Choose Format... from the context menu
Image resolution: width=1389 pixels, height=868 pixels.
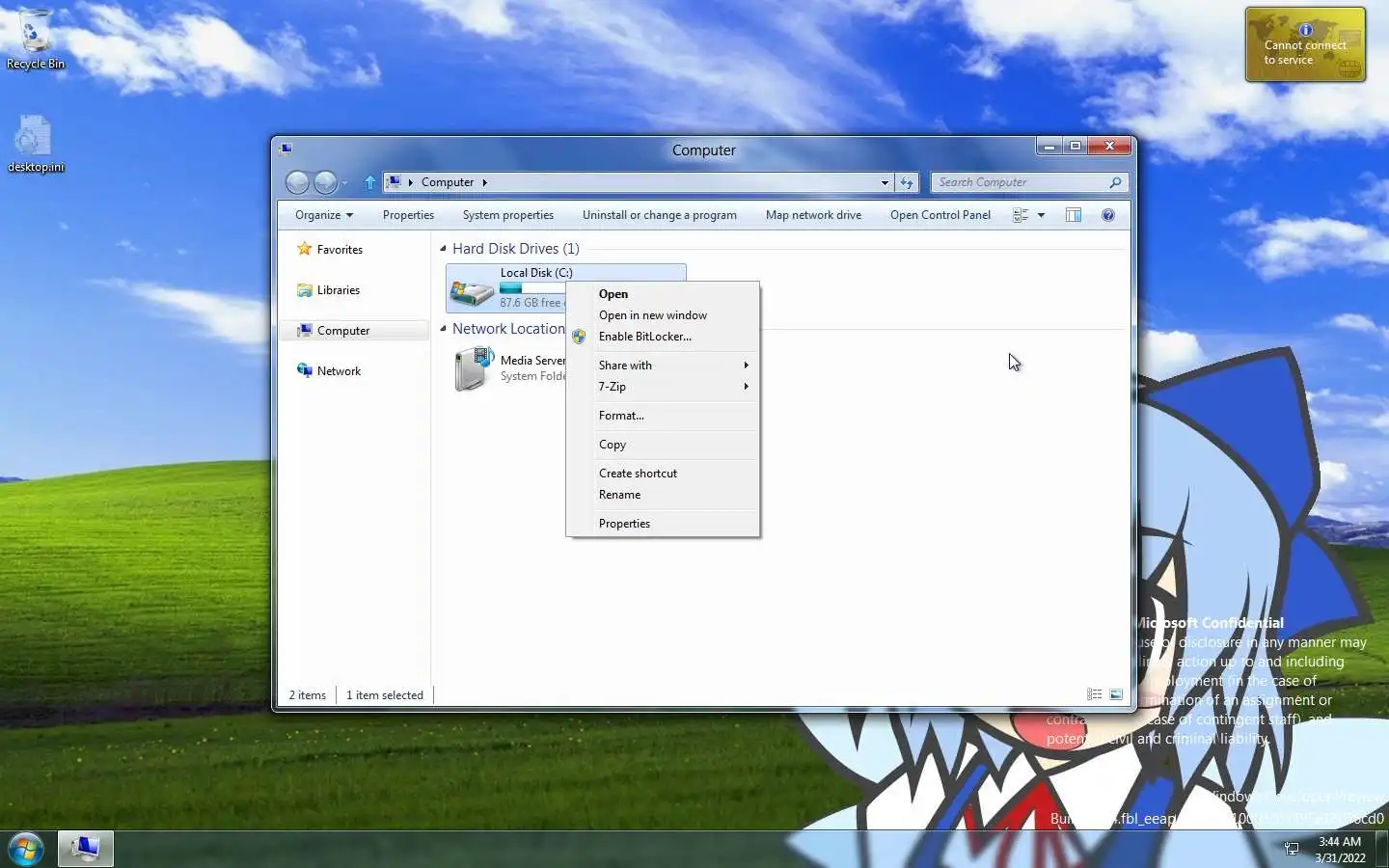pyautogui.click(x=663, y=416)
